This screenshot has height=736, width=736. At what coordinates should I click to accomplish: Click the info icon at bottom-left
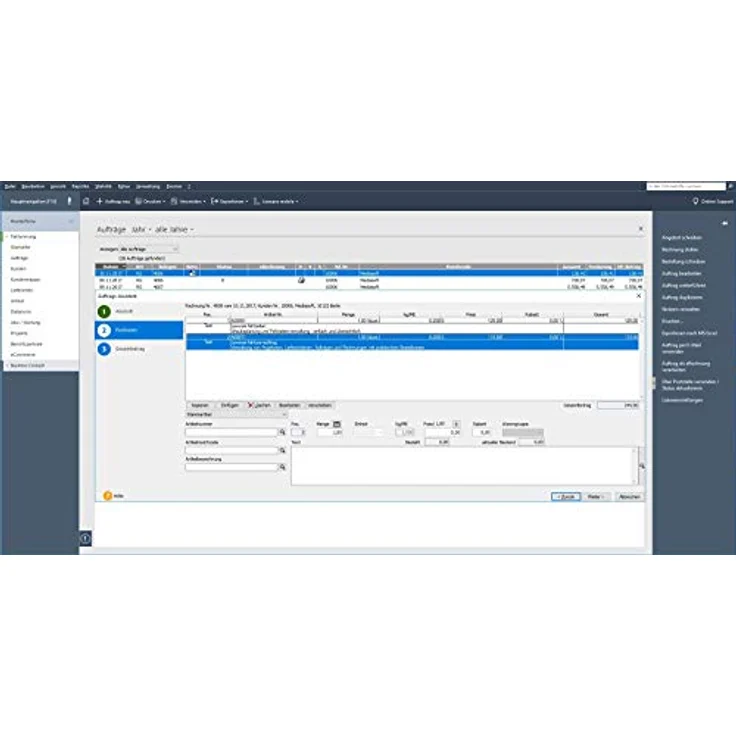[85, 539]
